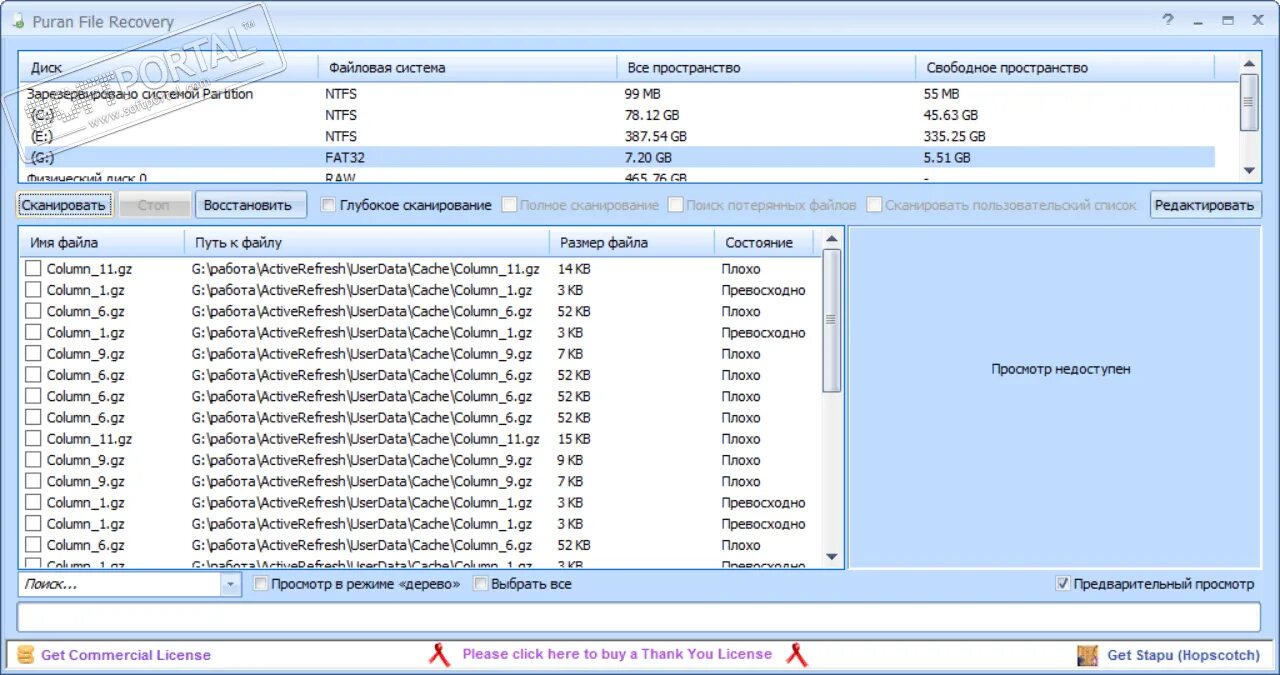Tick checkbox for first Column_1.gz row
1280x675 pixels.
[33, 290]
